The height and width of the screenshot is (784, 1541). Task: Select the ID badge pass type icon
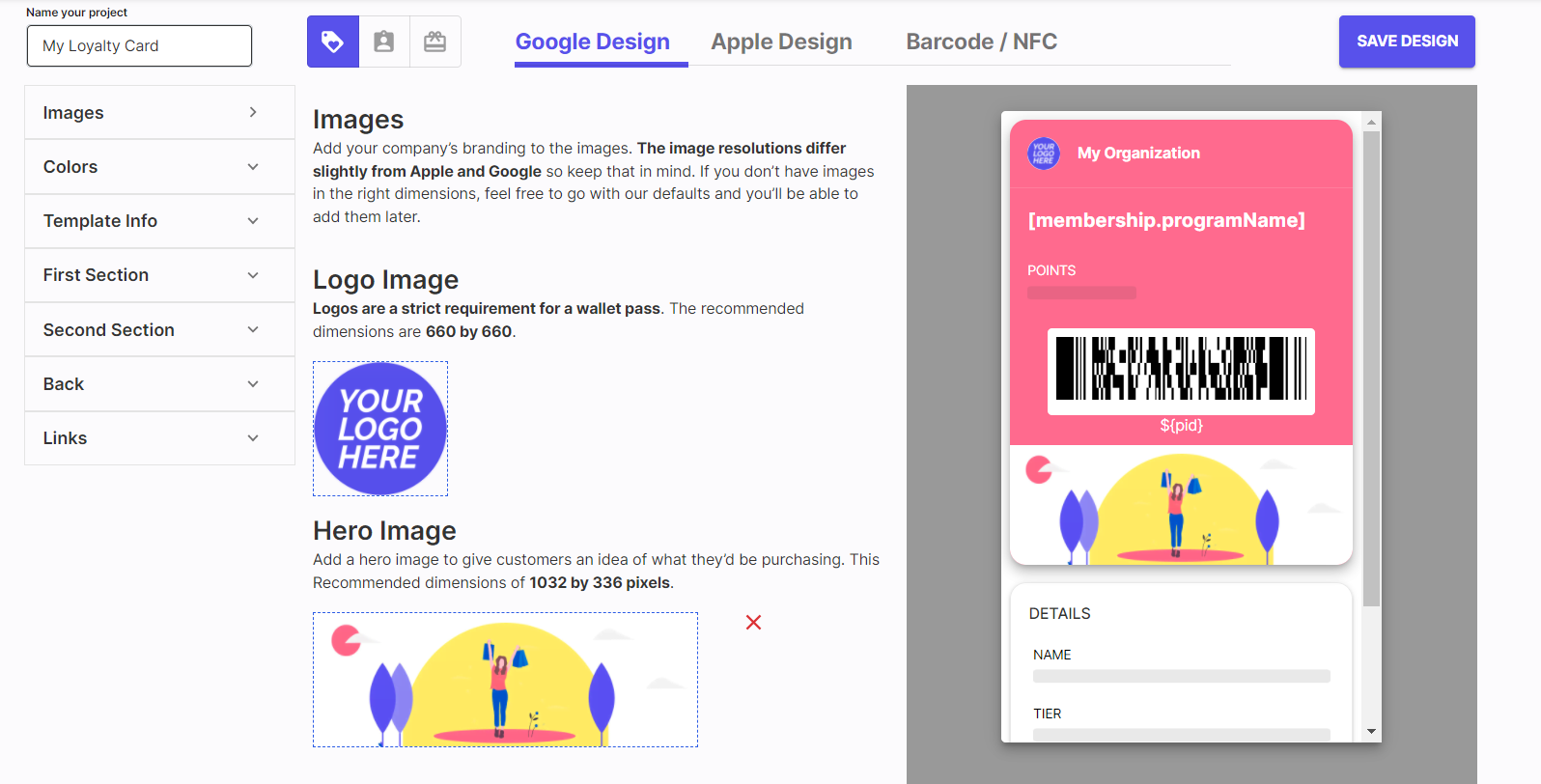point(384,42)
